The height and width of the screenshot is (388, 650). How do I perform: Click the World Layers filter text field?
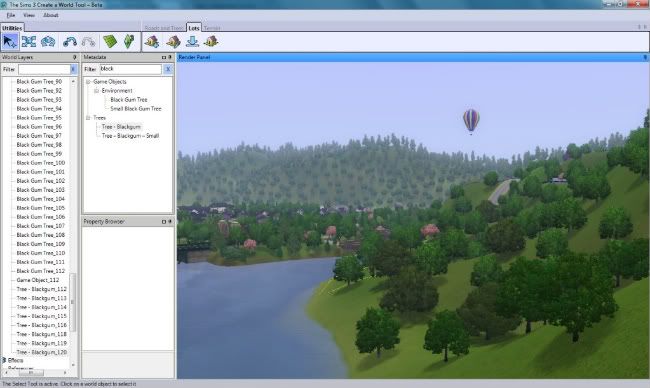tap(44, 69)
